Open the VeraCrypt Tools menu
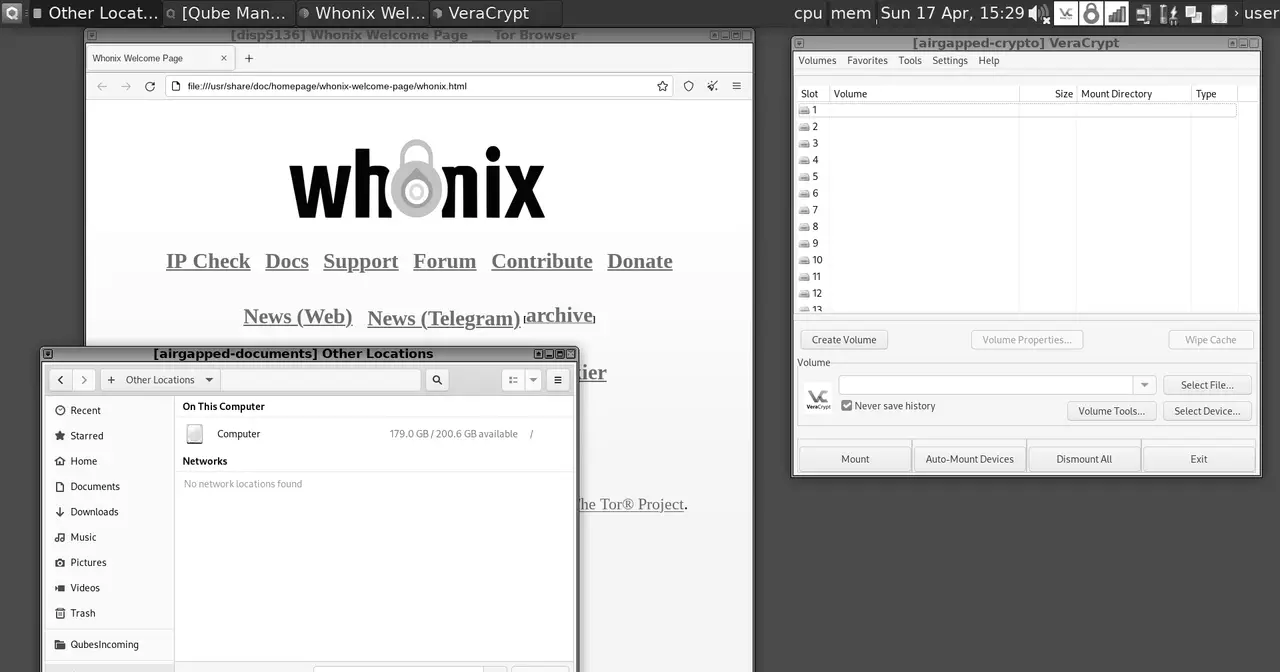The width and height of the screenshot is (1280, 672). pos(910,61)
